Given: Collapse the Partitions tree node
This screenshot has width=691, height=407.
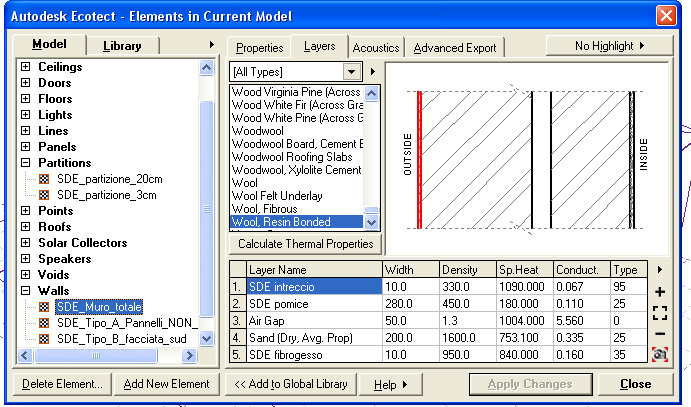Looking at the screenshot, I should (26, 163).
